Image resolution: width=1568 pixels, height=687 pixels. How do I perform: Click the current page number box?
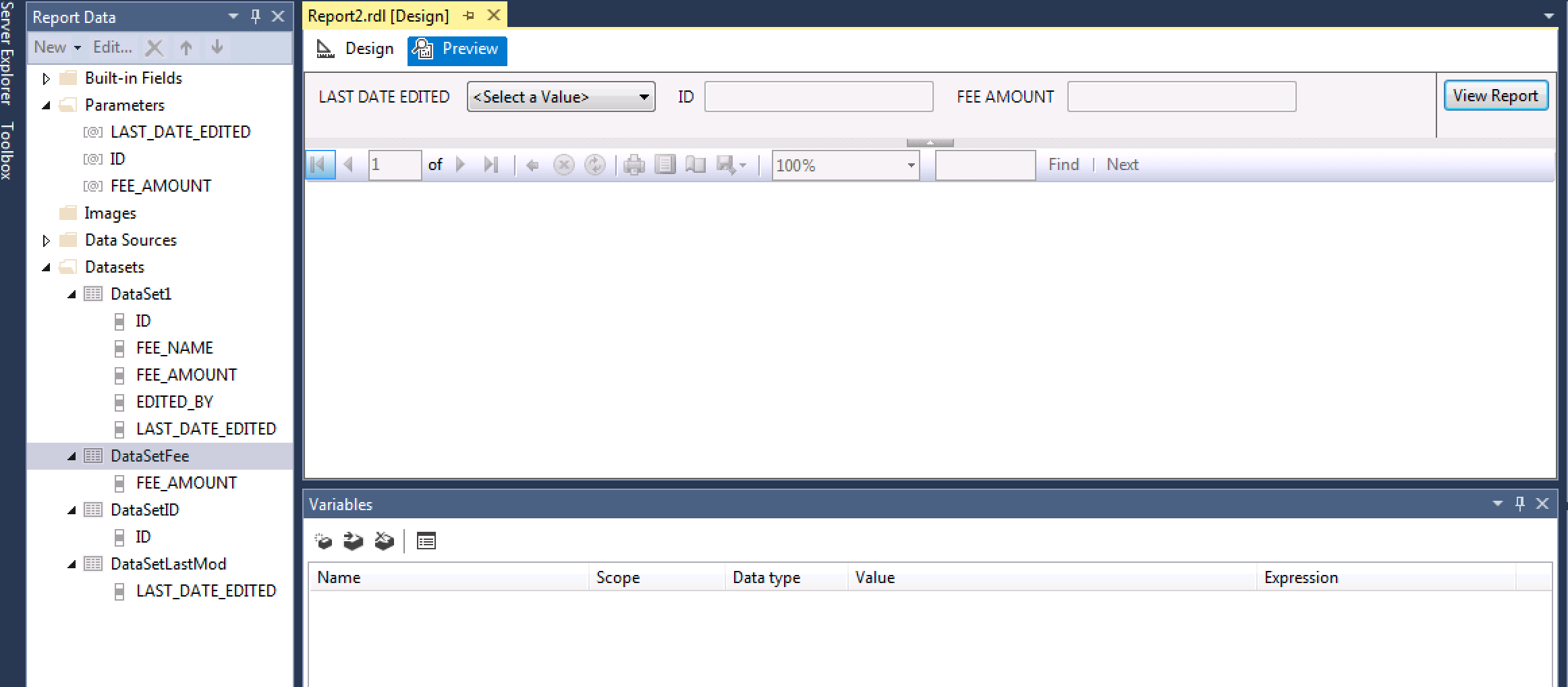[395, 165]
